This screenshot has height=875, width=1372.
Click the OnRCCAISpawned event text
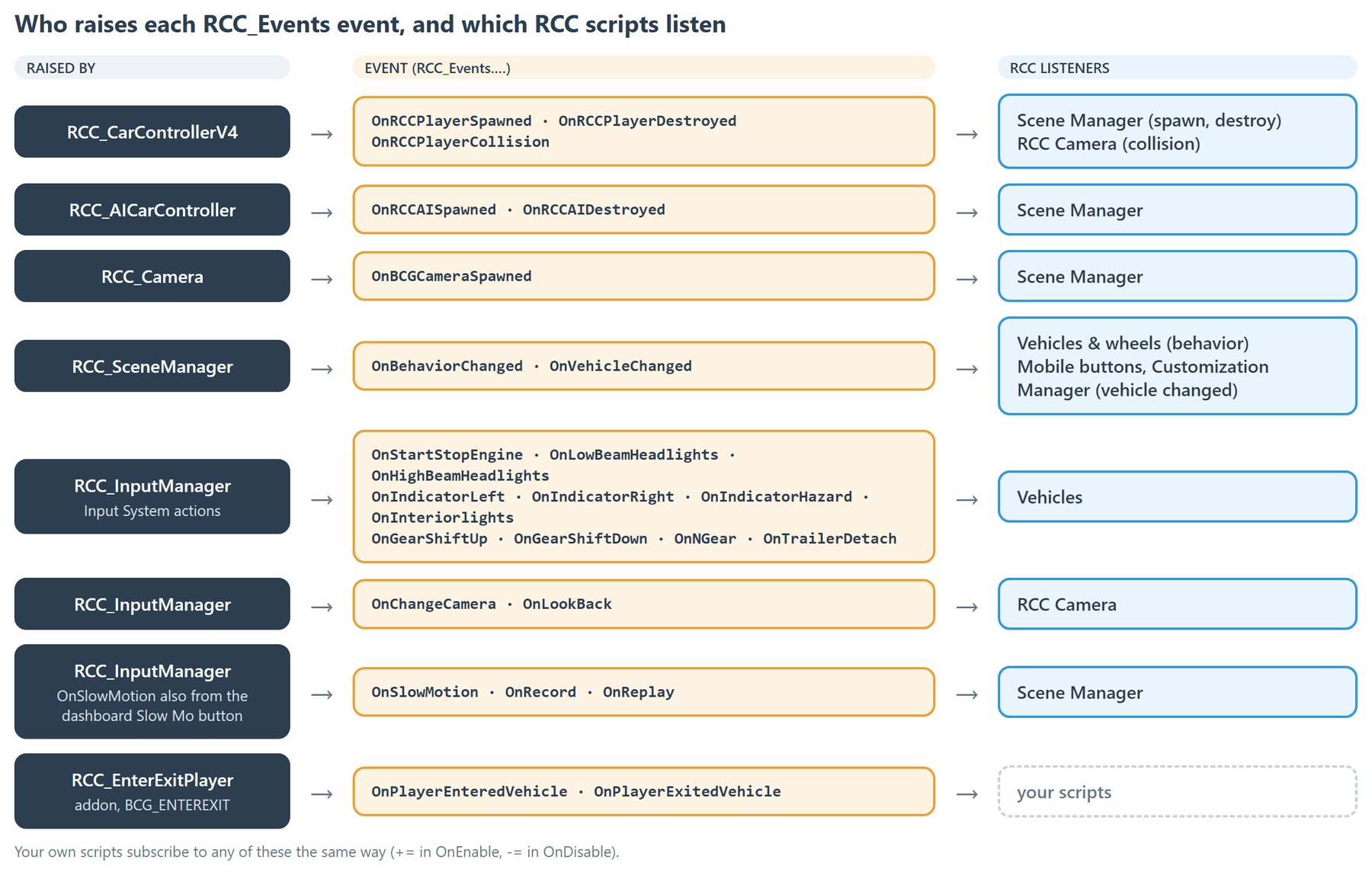pos(434,210)
